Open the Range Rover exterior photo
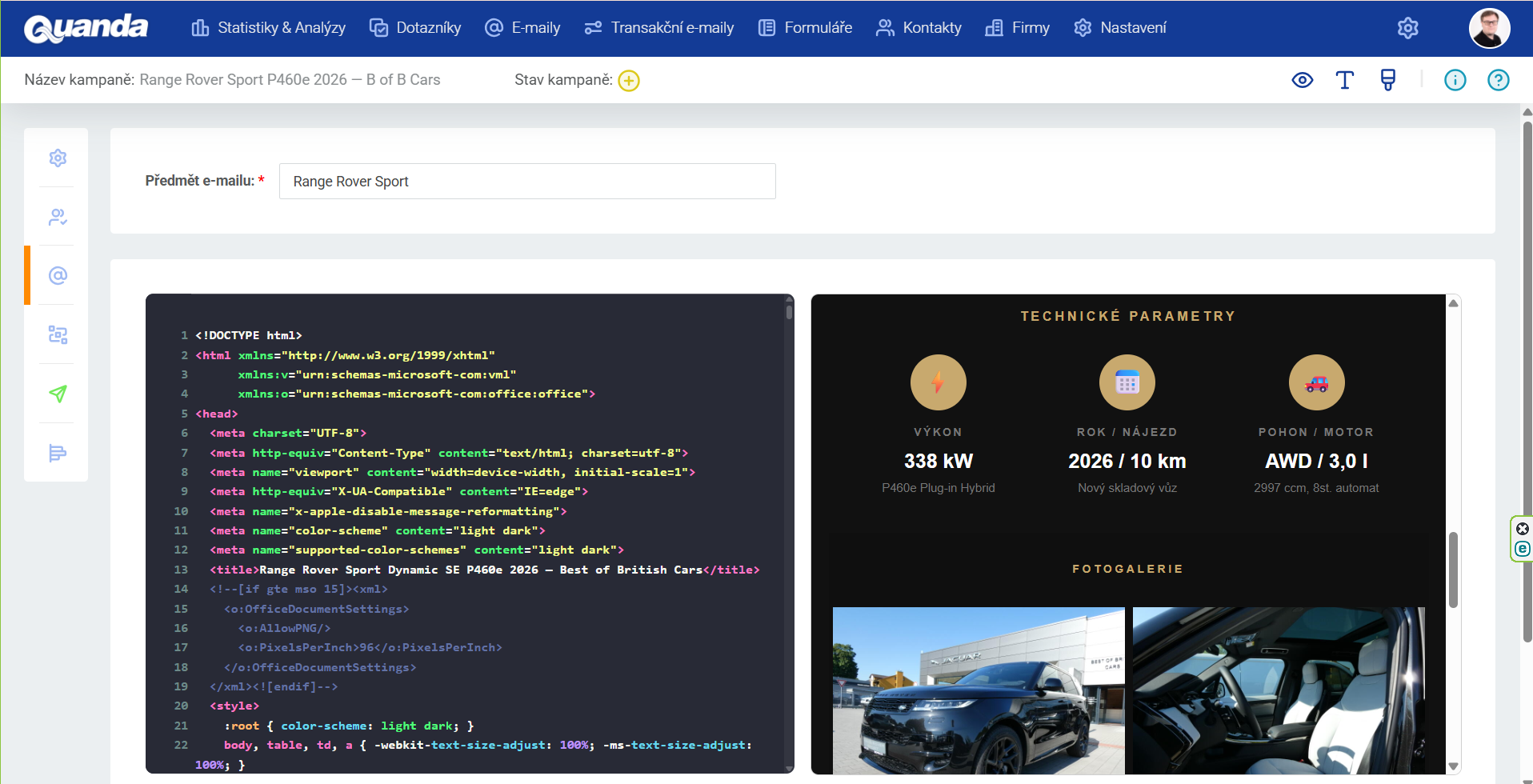 (979, 690)
